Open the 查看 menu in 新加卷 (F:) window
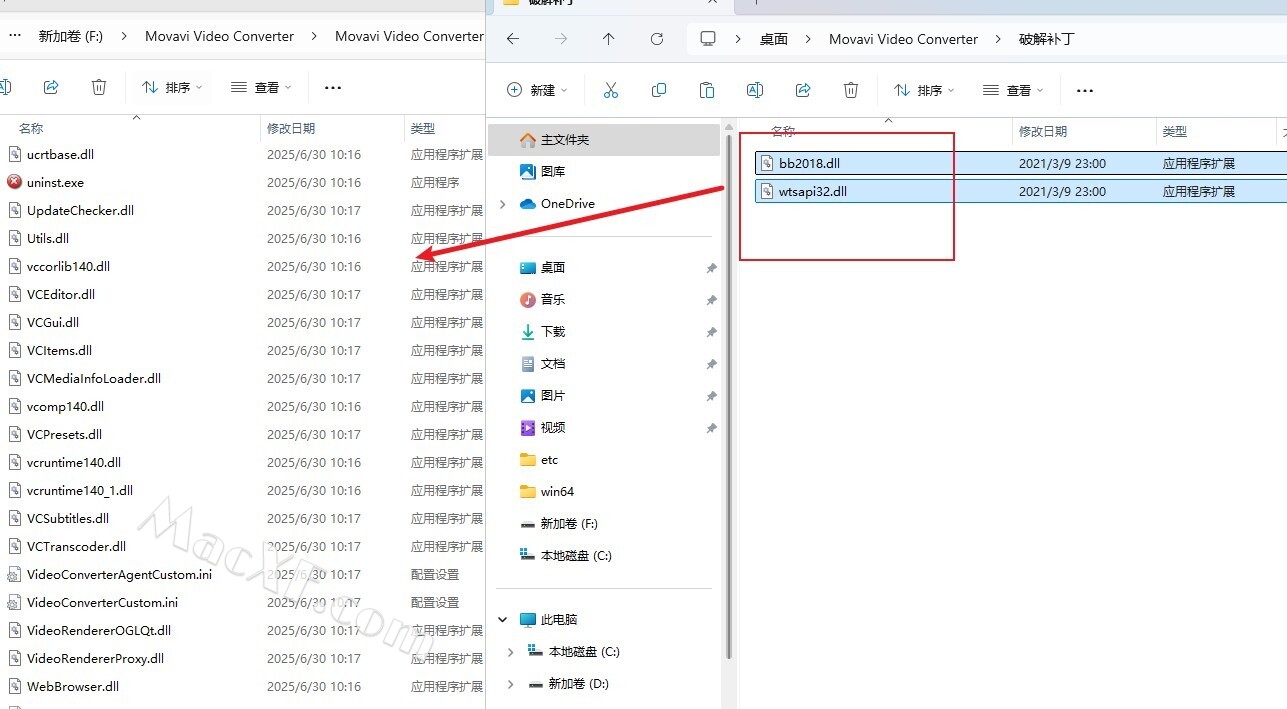Viewport: 1287px width, 709px height. pos(261,87)
